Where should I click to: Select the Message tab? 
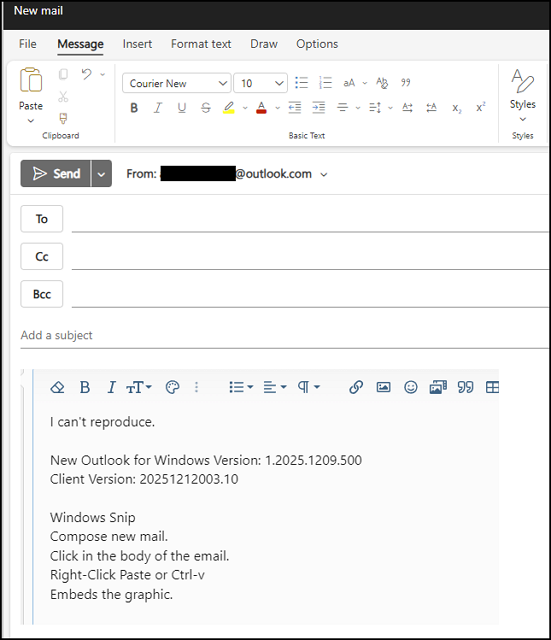click(x=80, y=44)
